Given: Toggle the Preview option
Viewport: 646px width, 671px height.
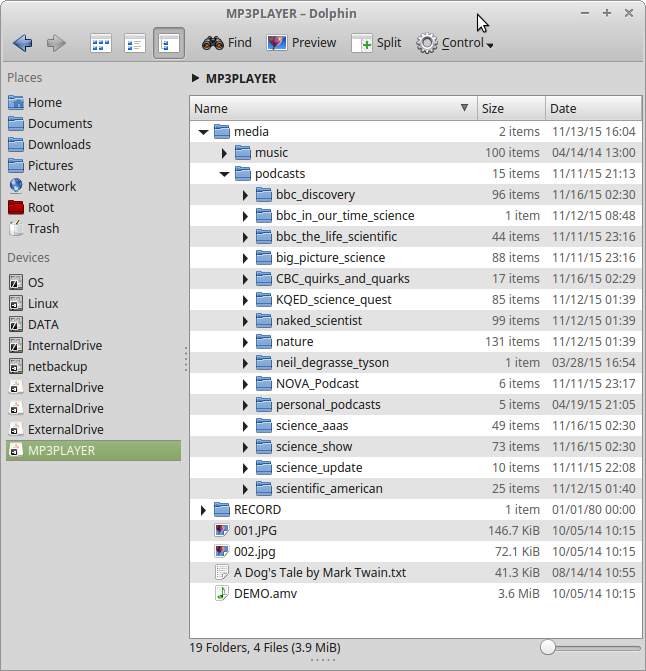Looking at the screenshot, I should [x=301, y=43].
